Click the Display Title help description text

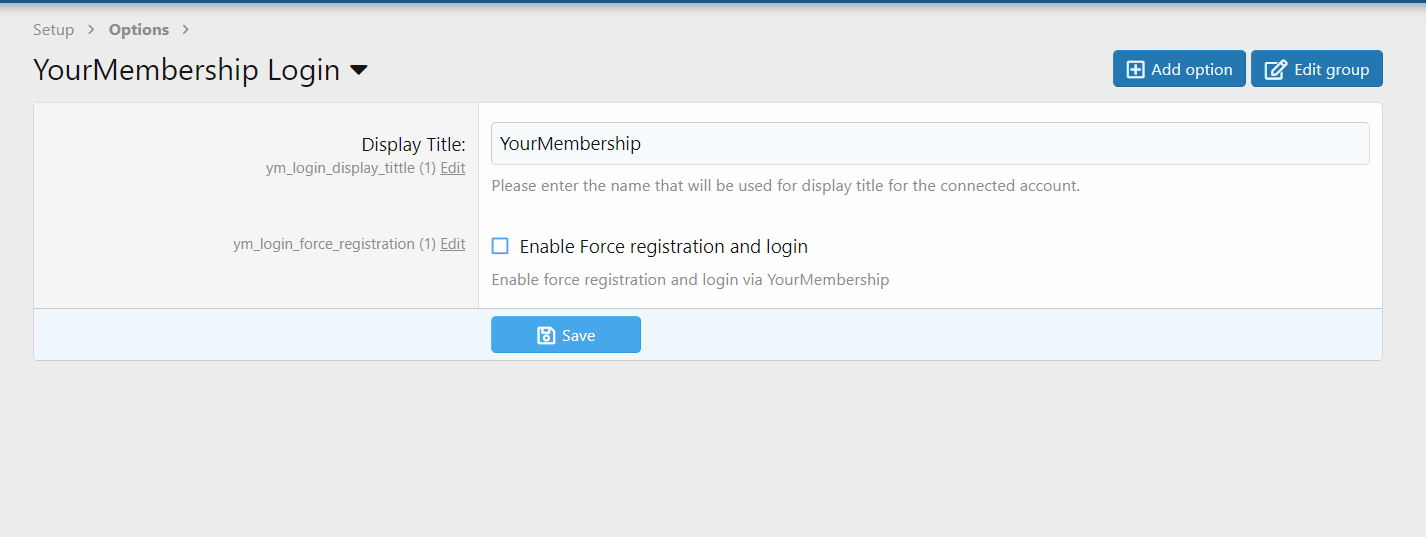(785, 186)
